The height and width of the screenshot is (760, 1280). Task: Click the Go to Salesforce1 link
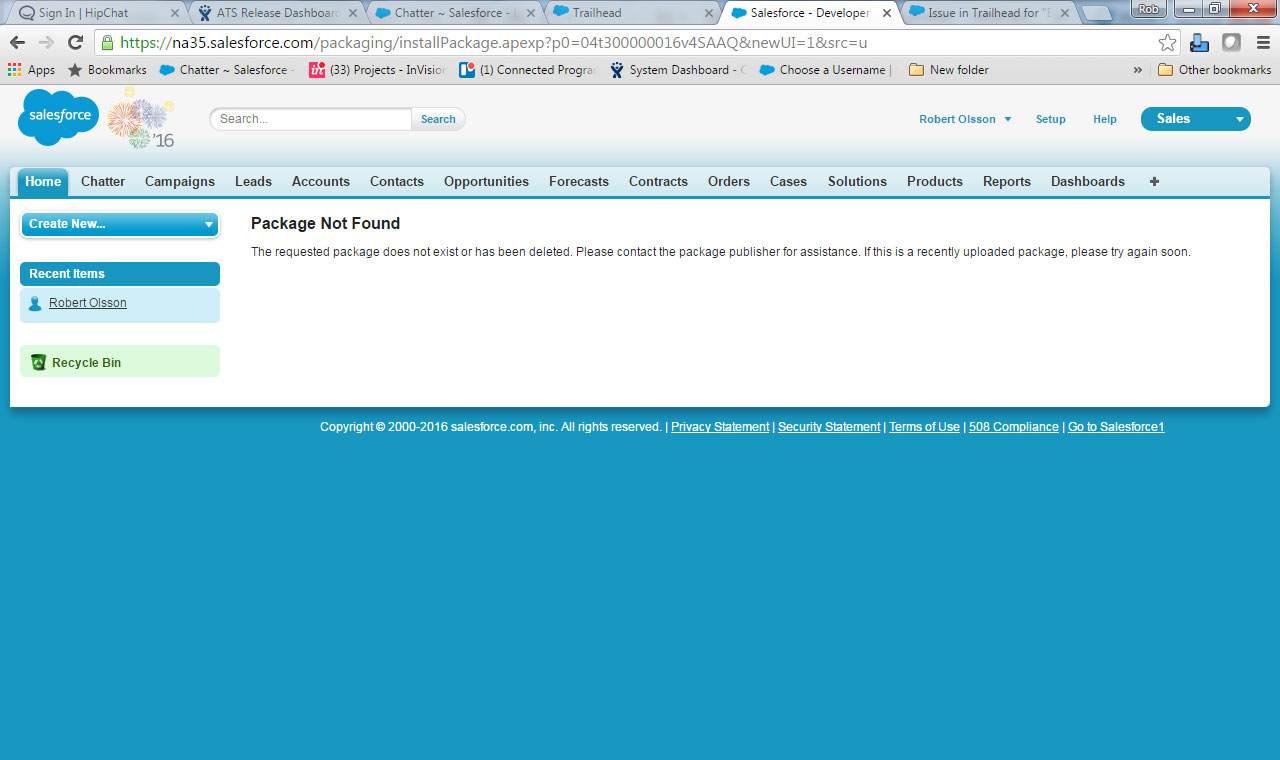(x=1116, y=427)
